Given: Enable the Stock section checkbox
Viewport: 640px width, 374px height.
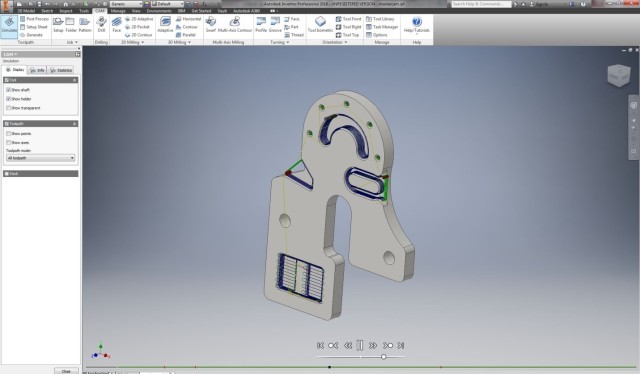Looking at the screenshot, I should 7,174.
